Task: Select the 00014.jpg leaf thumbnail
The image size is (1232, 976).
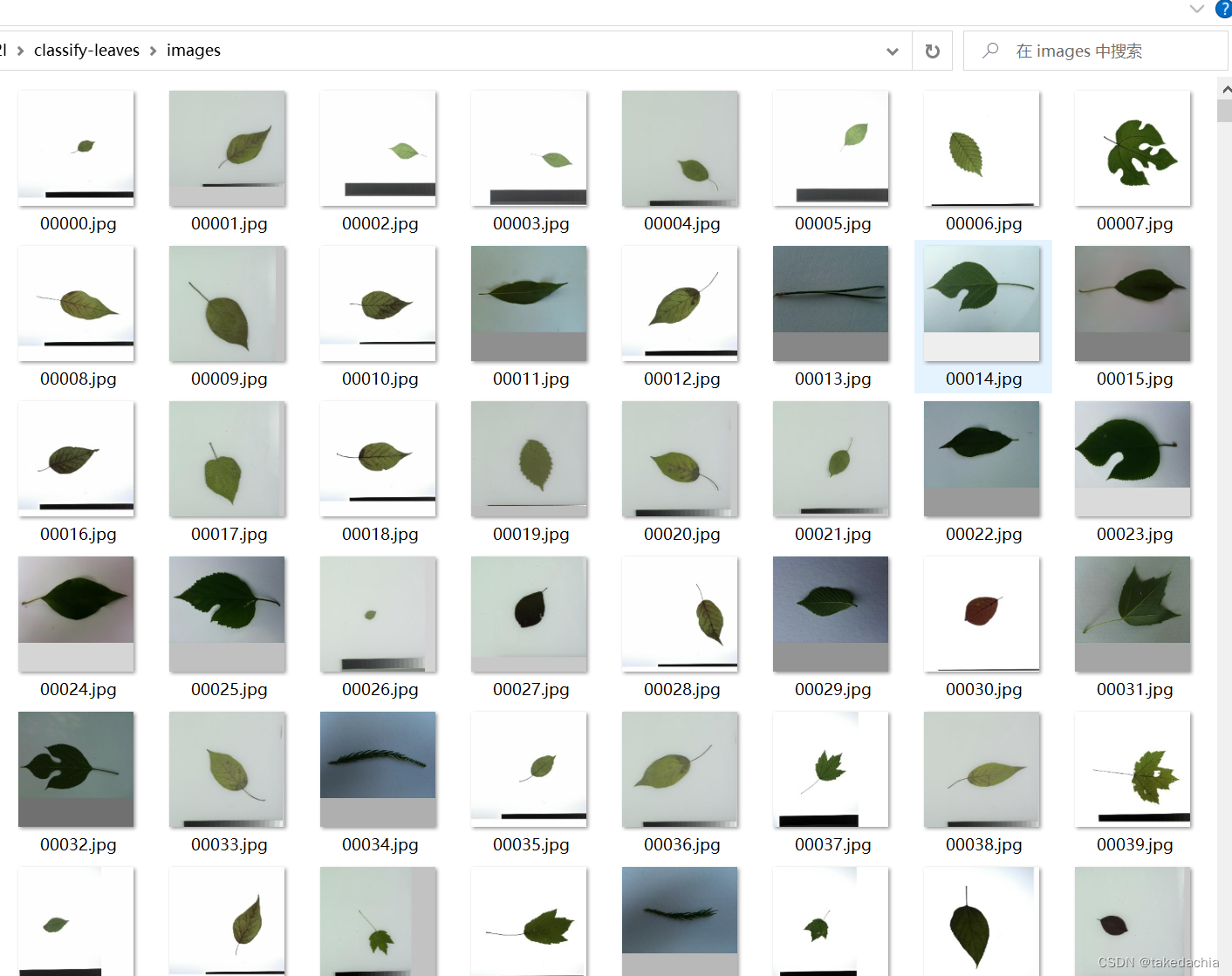Action: (x=982, y=303)
